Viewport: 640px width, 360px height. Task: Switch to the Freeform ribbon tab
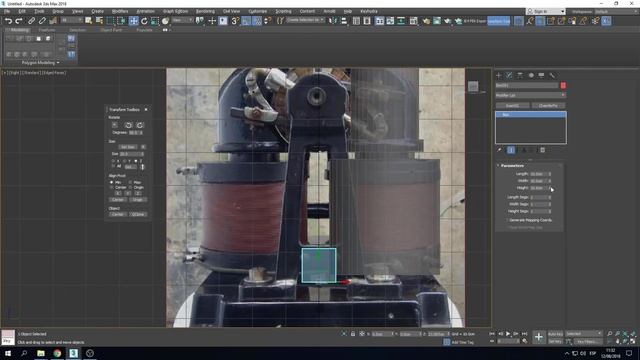pyautogui.click(x=47, y=30)
